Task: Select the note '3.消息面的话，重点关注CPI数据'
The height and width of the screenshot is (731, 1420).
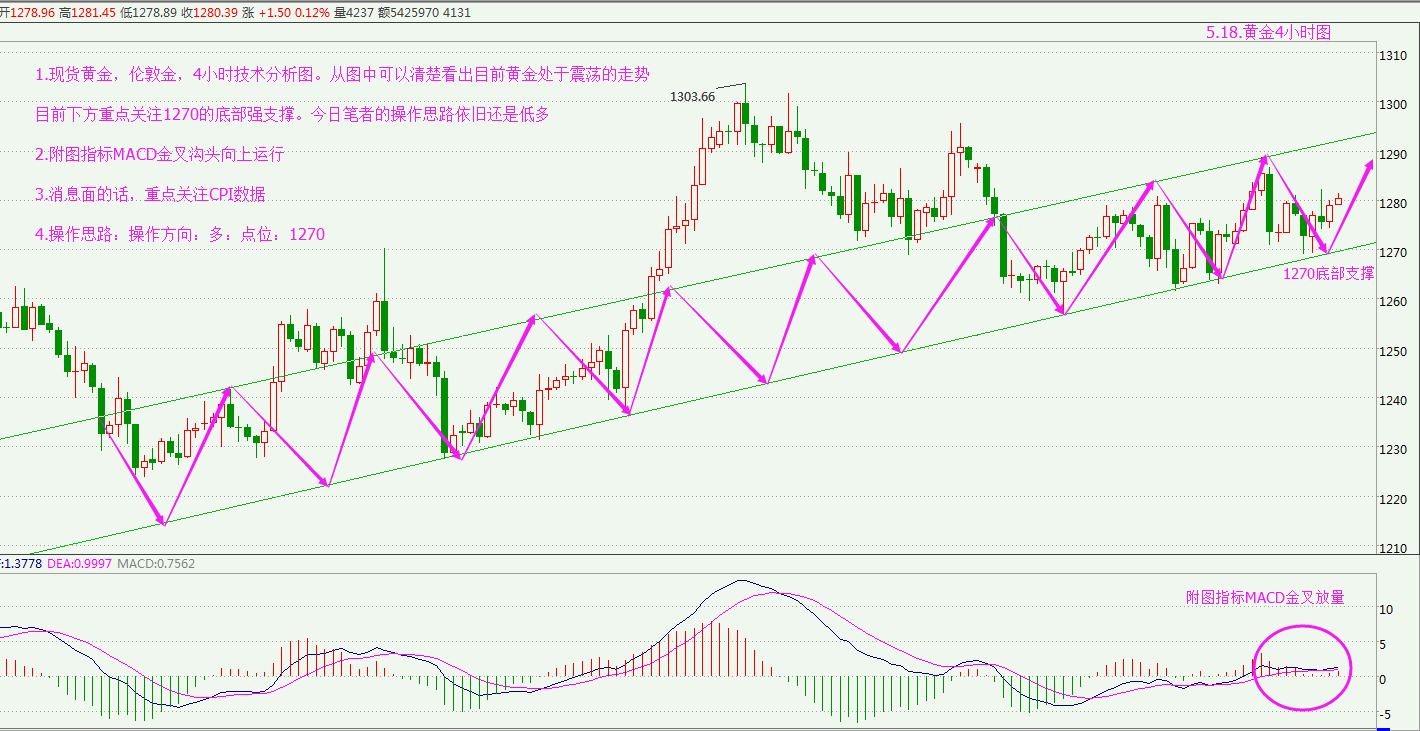Action: [150, 194]
